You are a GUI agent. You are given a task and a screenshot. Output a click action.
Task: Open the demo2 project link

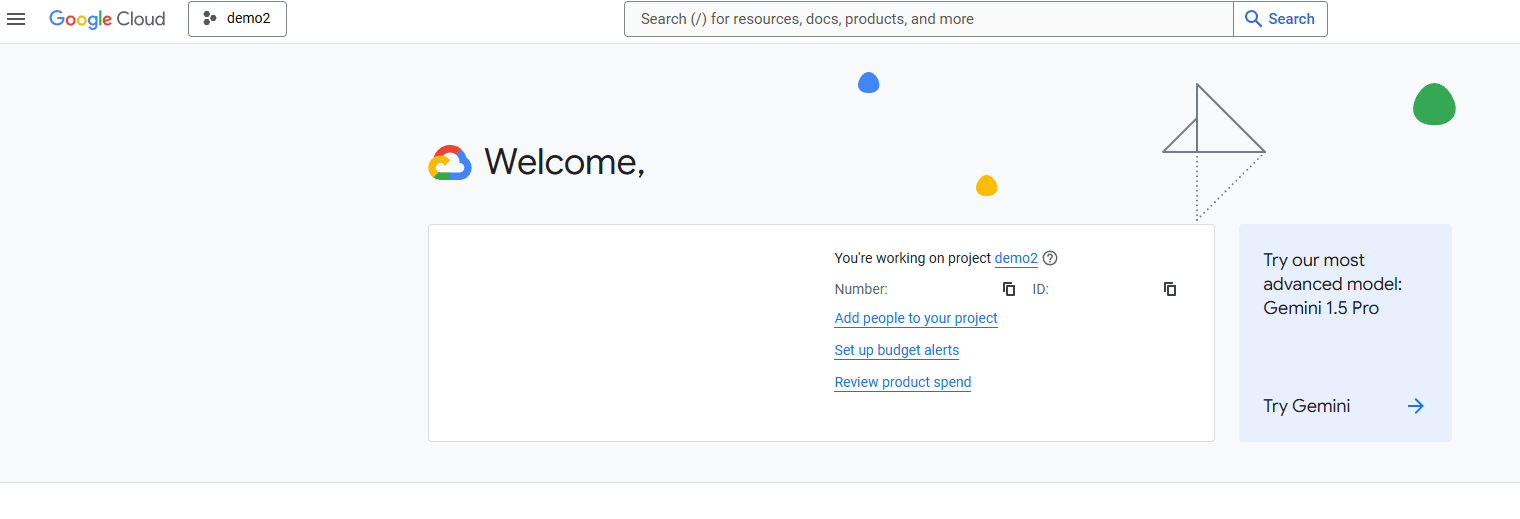coord(1016,258)
